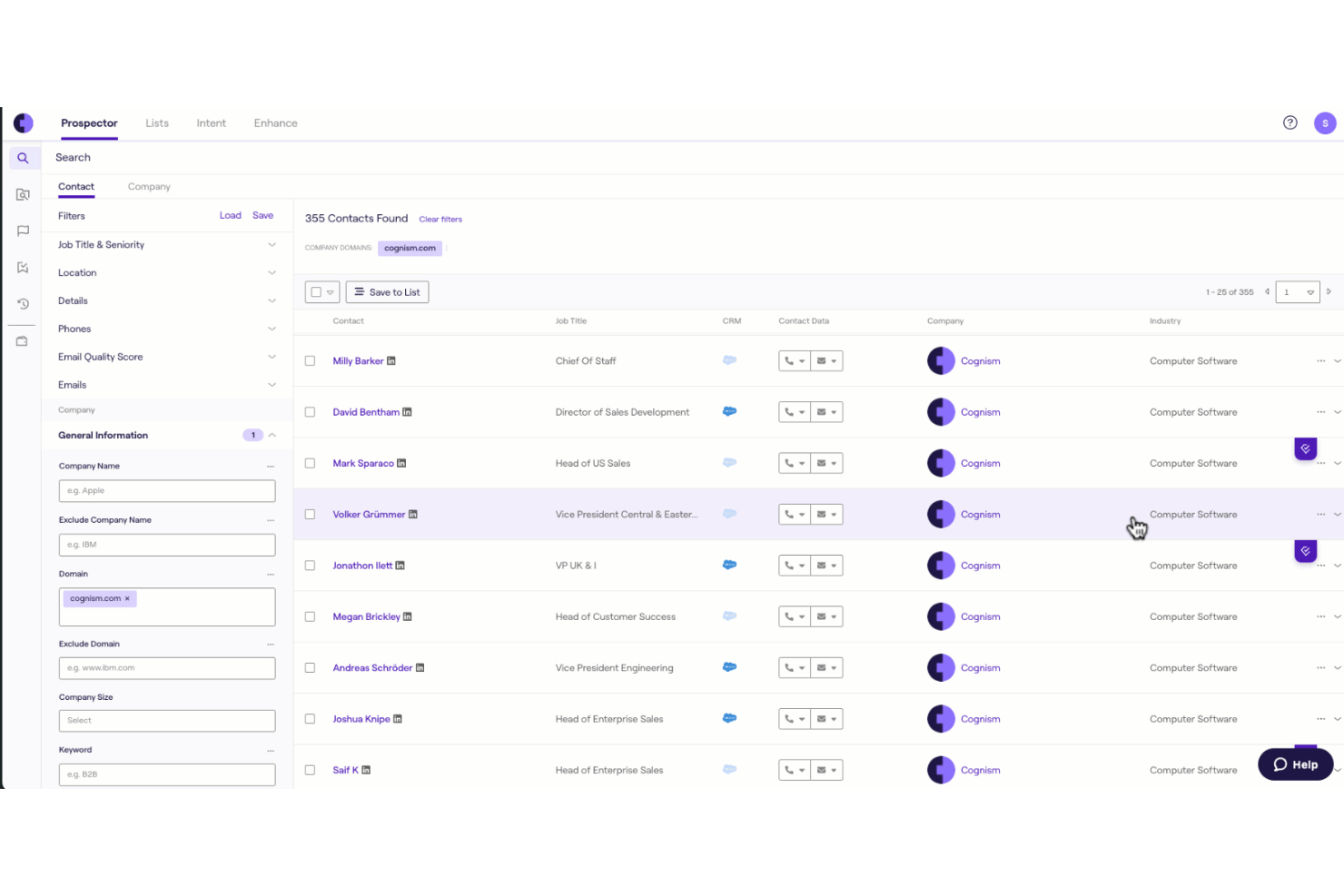Click Salesforce CRM icon for Joshua Knipe

(729, 718)
